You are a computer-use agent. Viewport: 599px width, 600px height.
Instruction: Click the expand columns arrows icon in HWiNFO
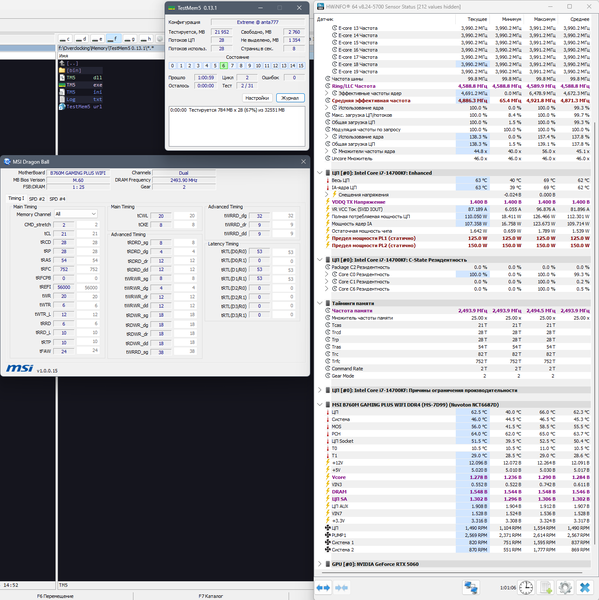323,587
